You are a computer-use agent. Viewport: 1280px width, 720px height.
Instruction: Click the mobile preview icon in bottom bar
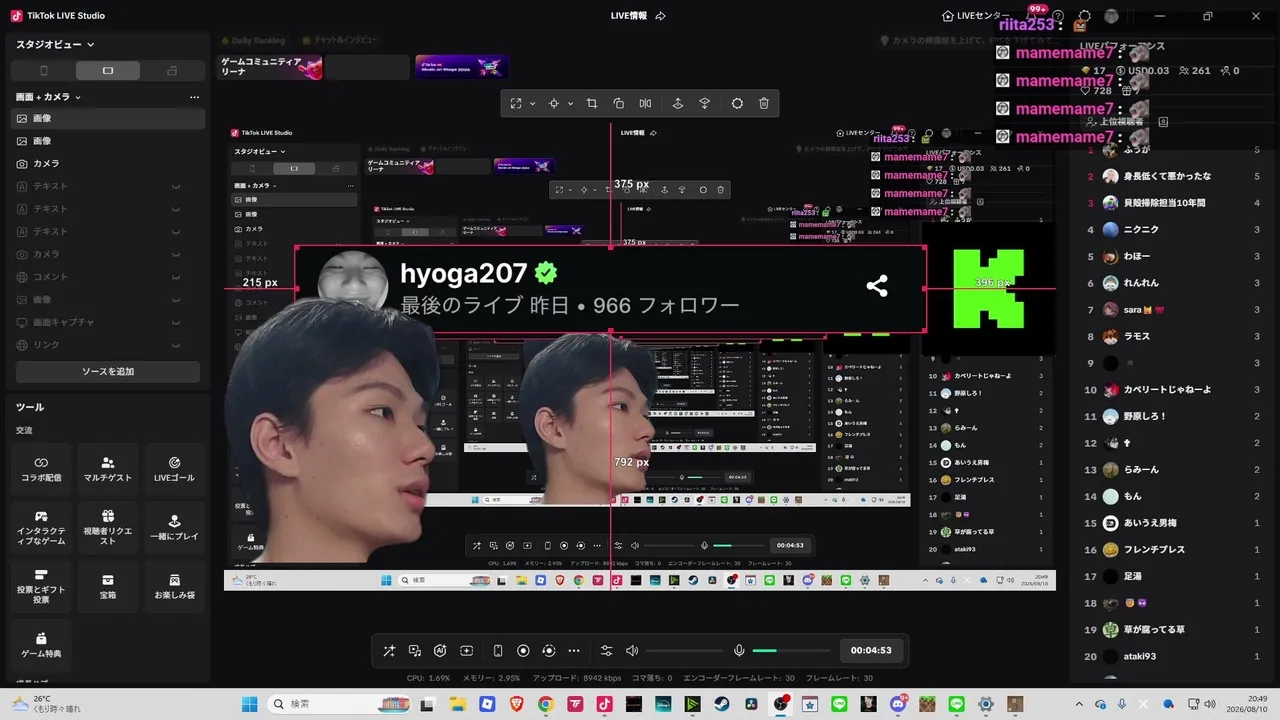coord(498,651)
